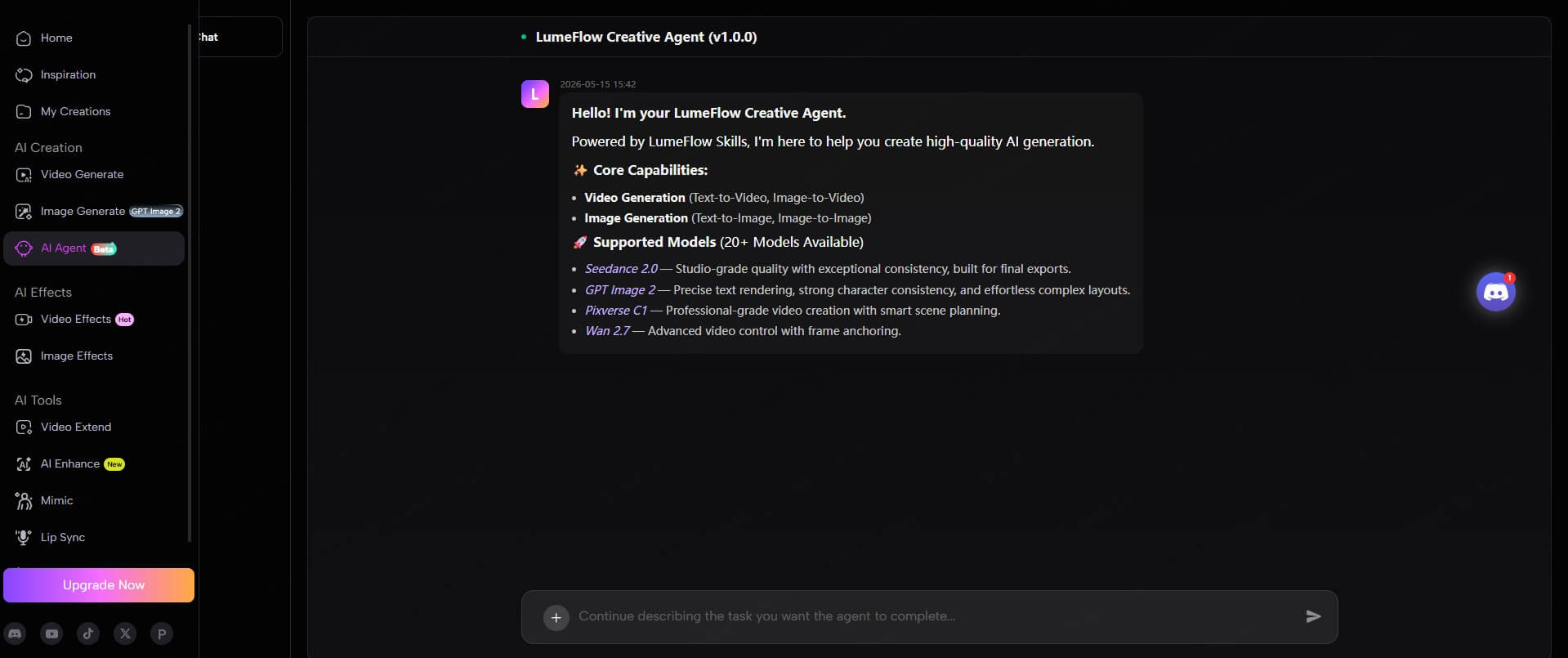1568x658 pixels.
Task: Click the Image Generate icon
Action: [x=24, y=212]
